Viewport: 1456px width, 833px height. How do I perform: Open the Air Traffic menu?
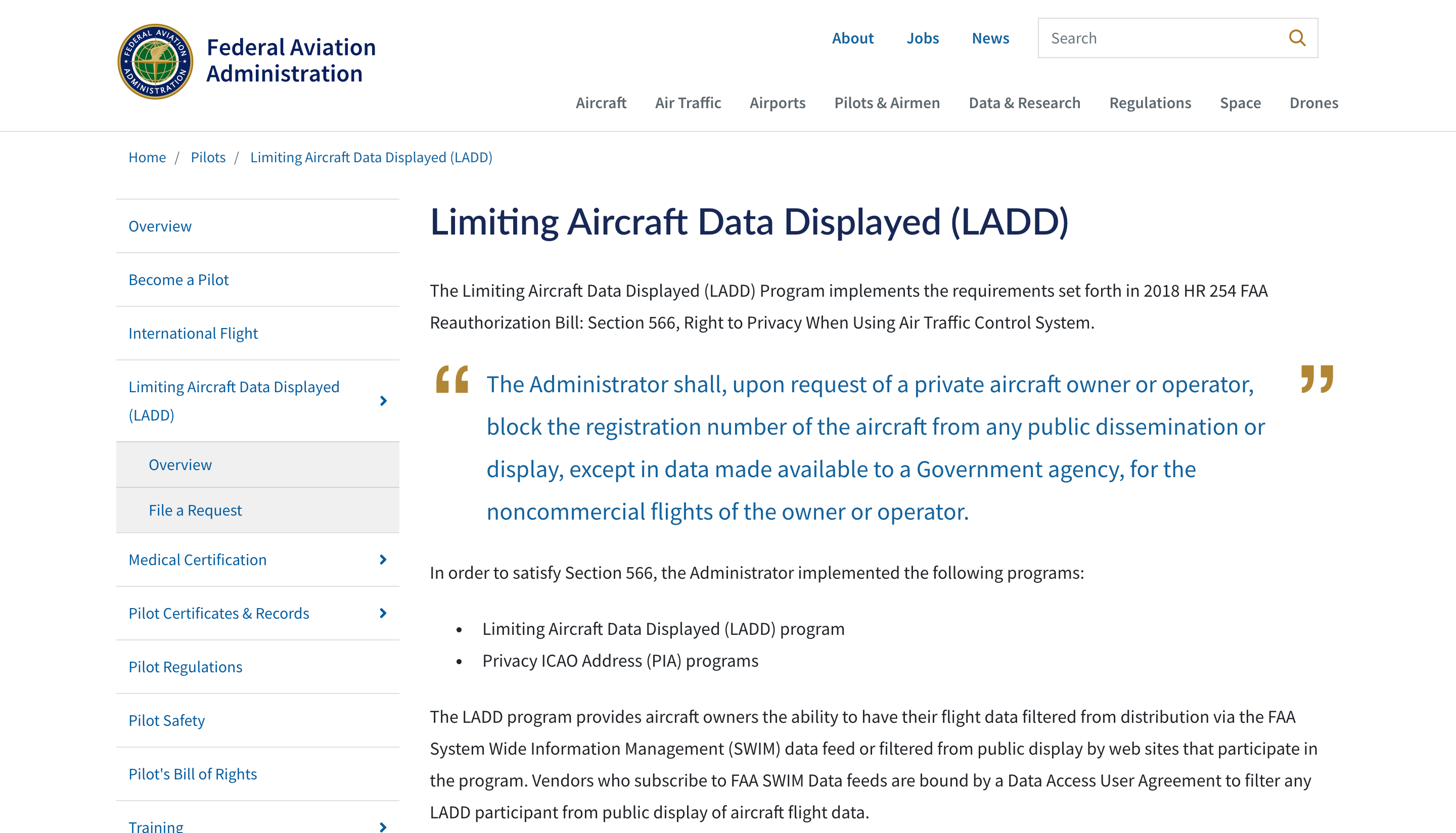[x=688, y=103]
